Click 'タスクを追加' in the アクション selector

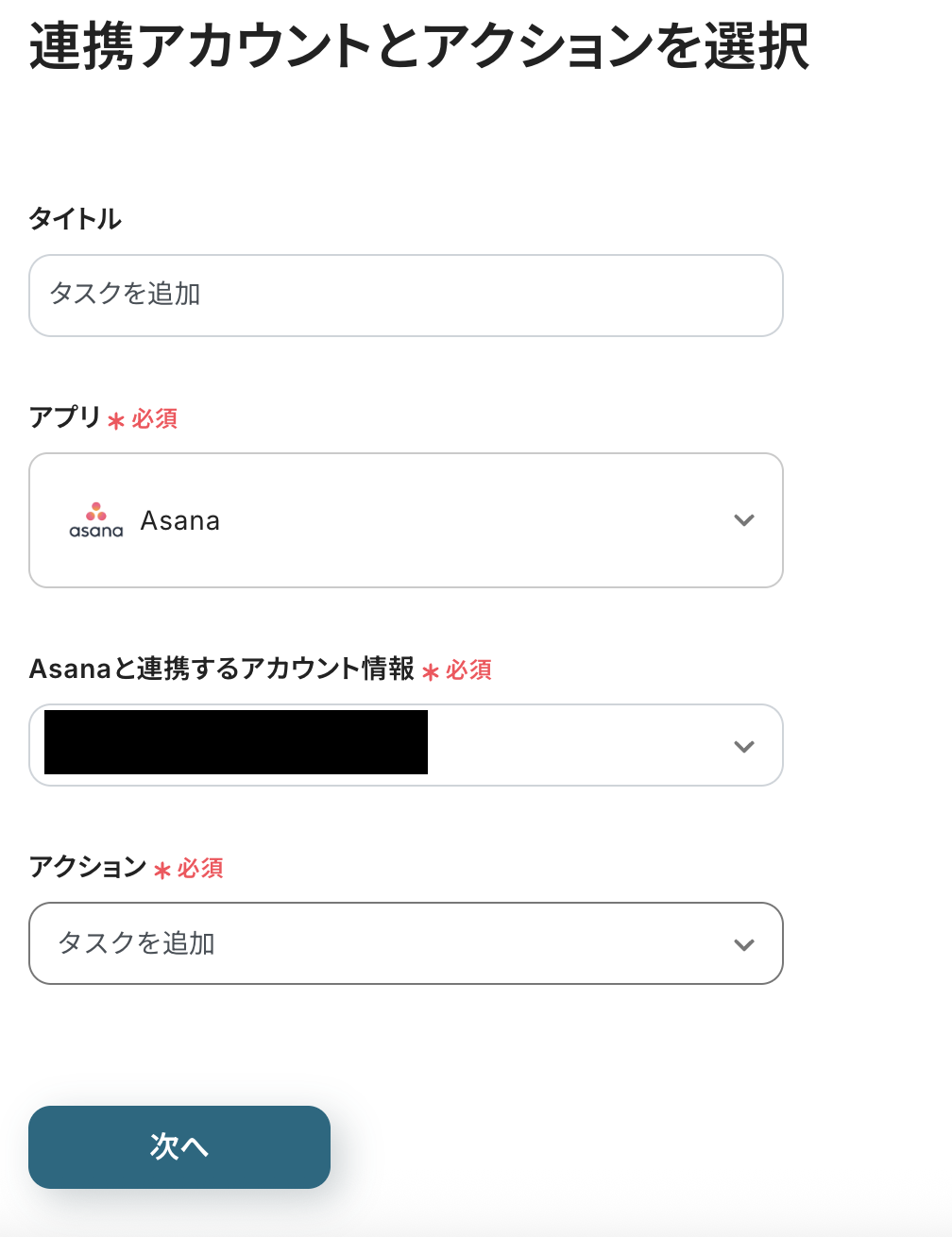137,943
